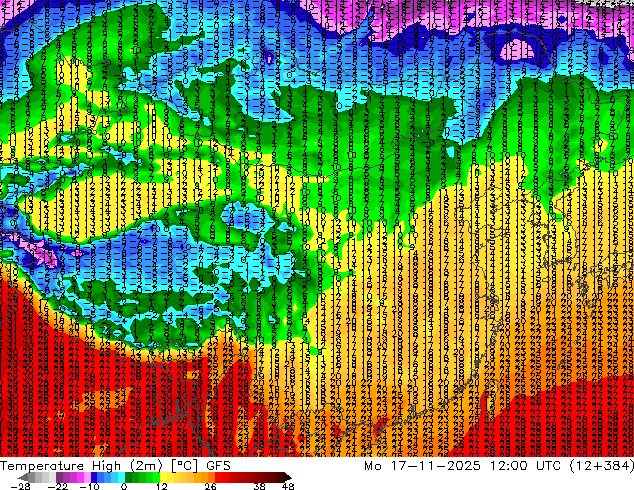Click the legend label "26"
Image resolution: width=634 pixels, height=490 pixels.
pos(210,486)
